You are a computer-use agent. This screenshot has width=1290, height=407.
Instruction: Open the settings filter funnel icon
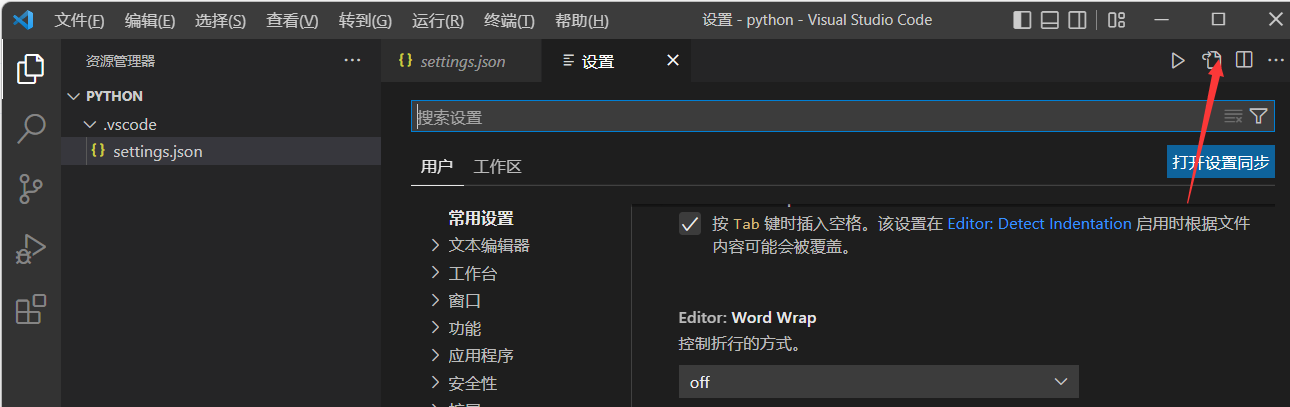pos(1259,117)
